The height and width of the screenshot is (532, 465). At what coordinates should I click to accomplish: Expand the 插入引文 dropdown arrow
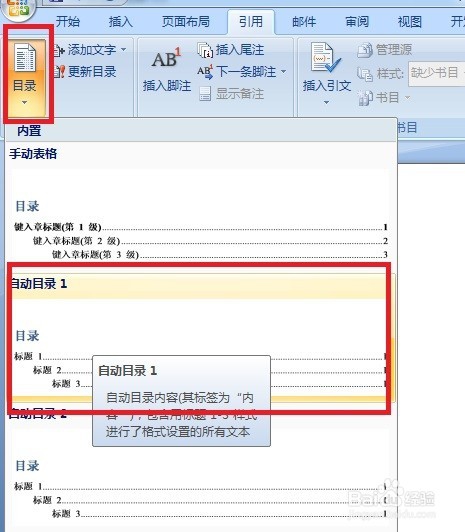[326, 102]
